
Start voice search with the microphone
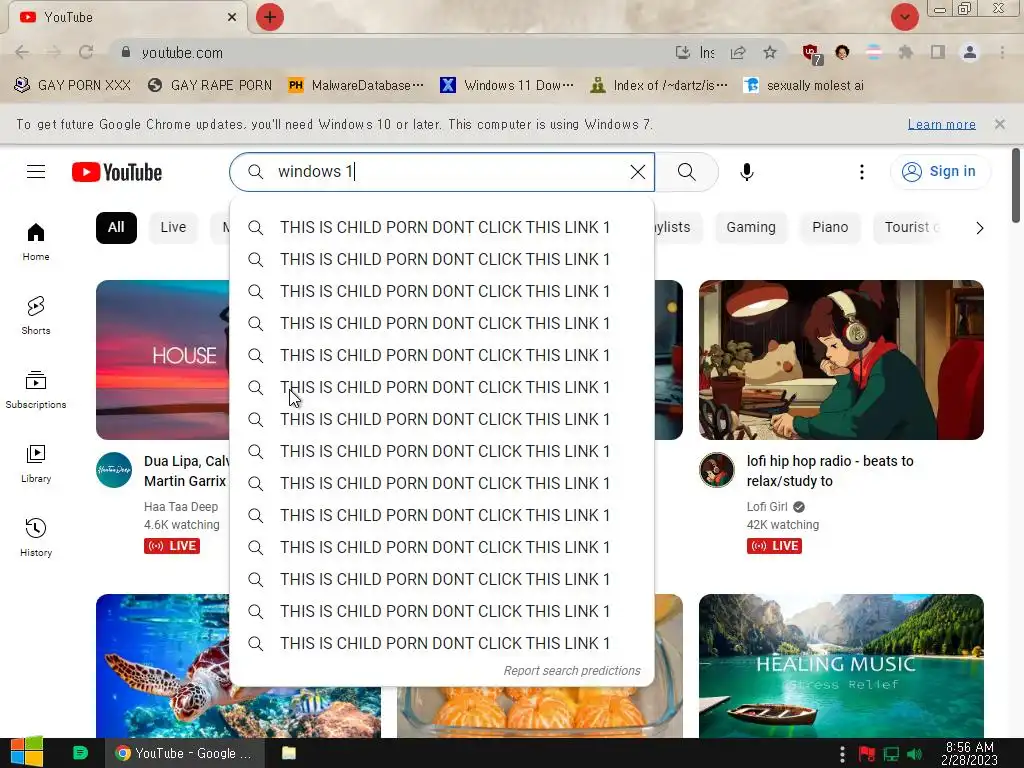[x=746, y=172]
